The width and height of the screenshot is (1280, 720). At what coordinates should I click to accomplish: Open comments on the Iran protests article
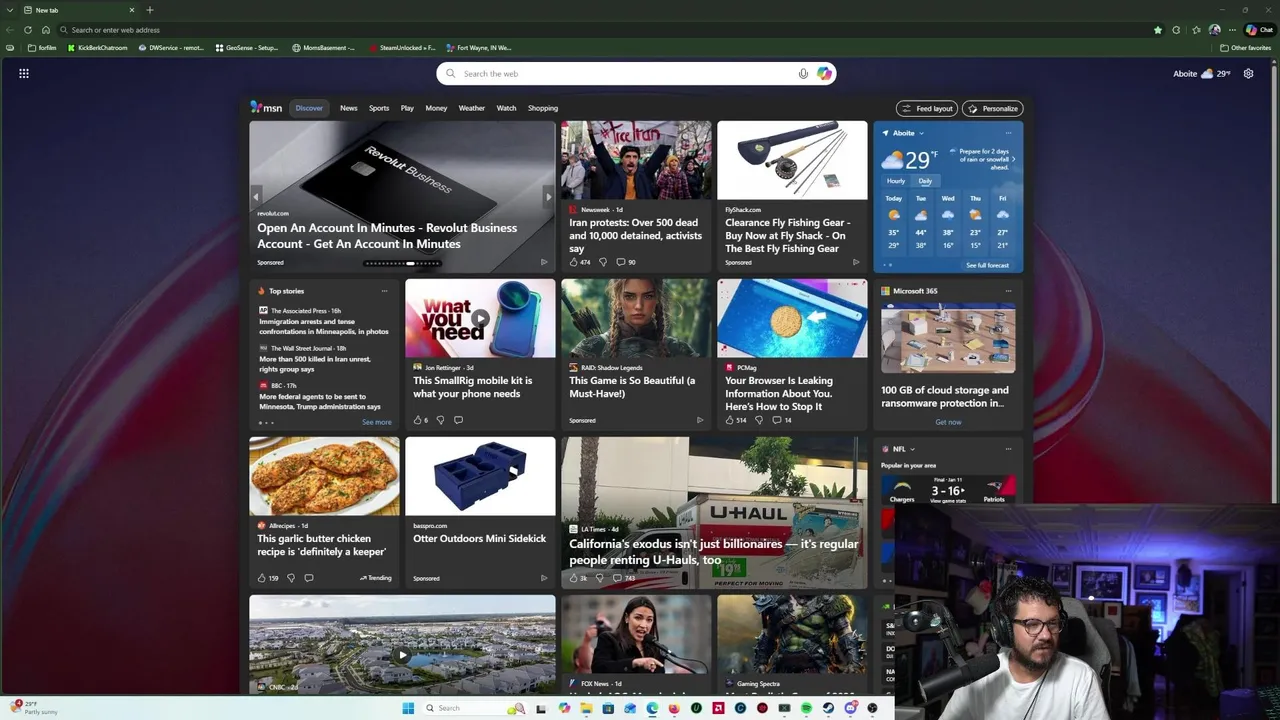point(626,262)
